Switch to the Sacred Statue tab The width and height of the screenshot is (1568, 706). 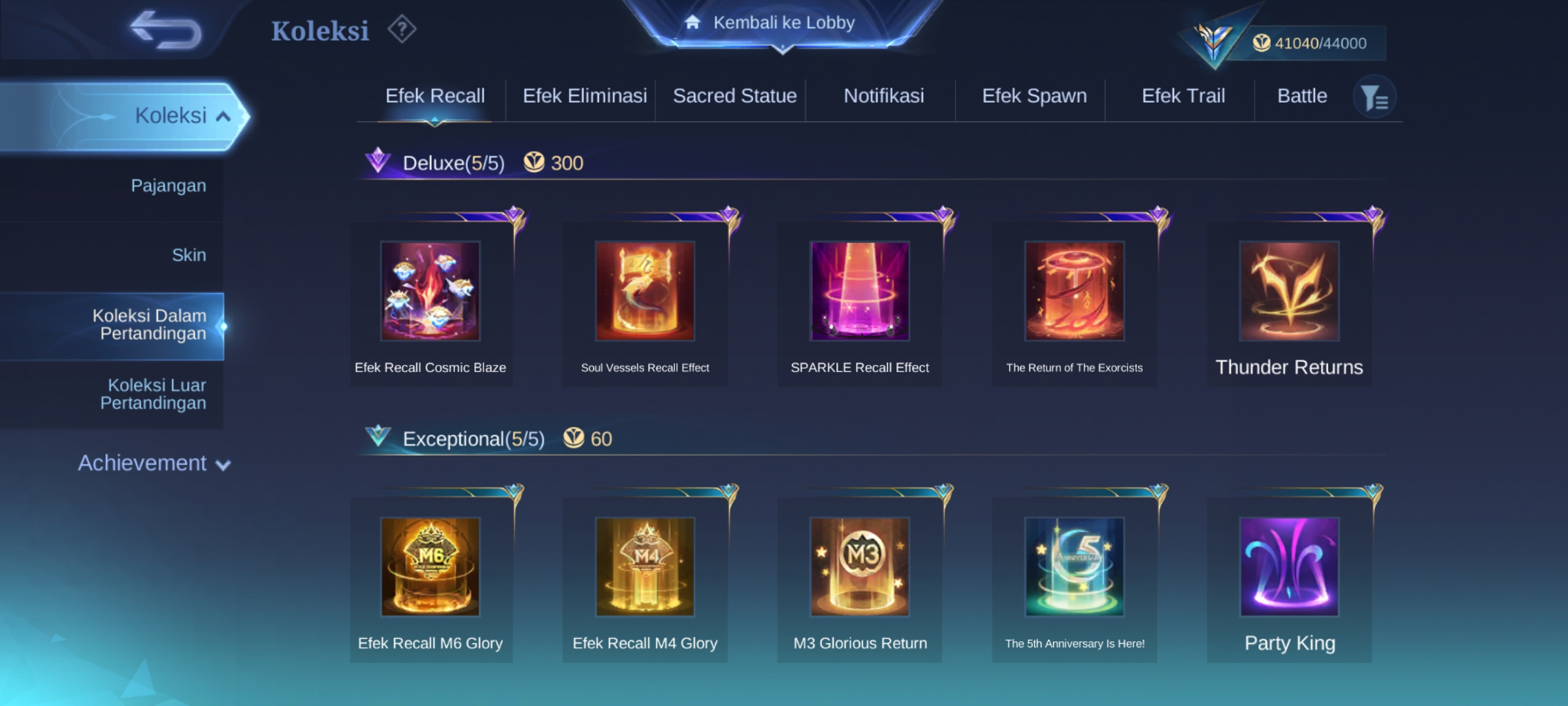(735, 96)
